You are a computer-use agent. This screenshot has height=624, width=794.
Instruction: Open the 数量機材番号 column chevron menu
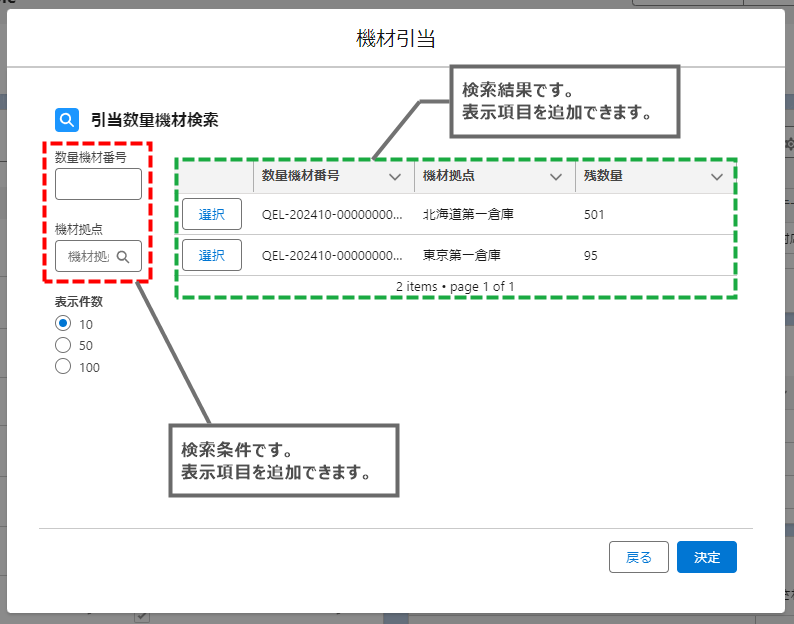[x=395, y=176]
